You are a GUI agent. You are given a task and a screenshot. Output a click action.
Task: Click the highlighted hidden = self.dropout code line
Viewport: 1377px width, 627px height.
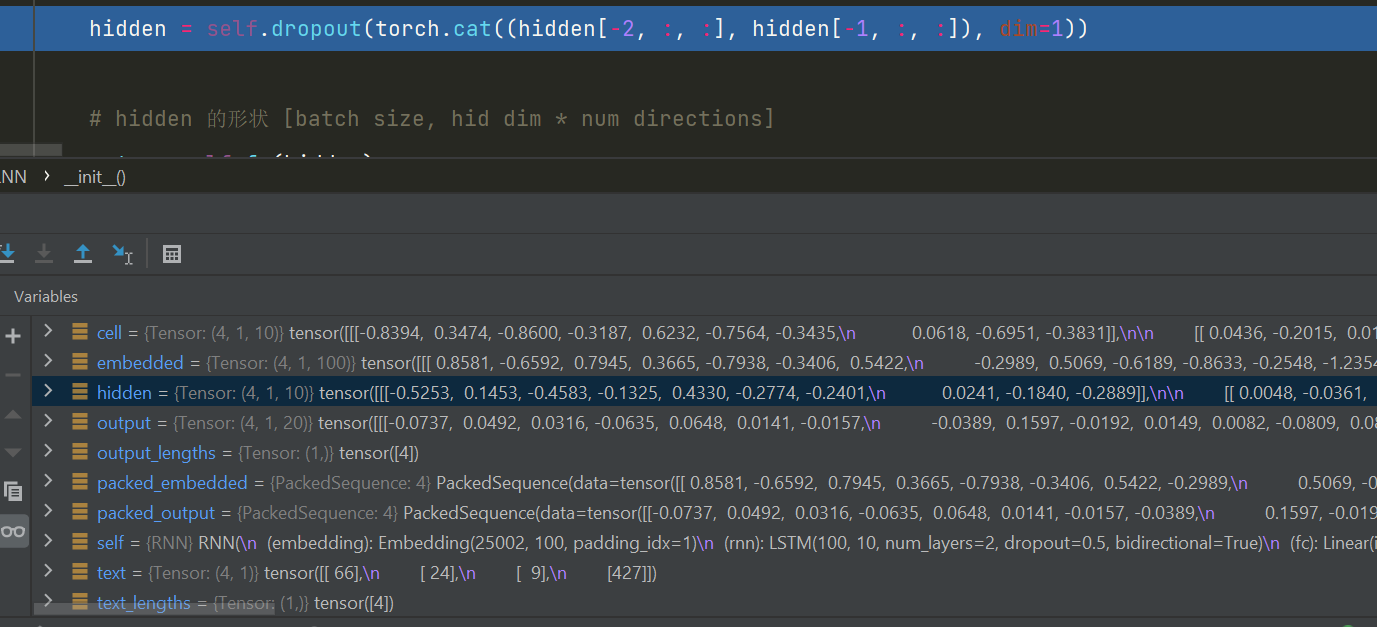688,29
